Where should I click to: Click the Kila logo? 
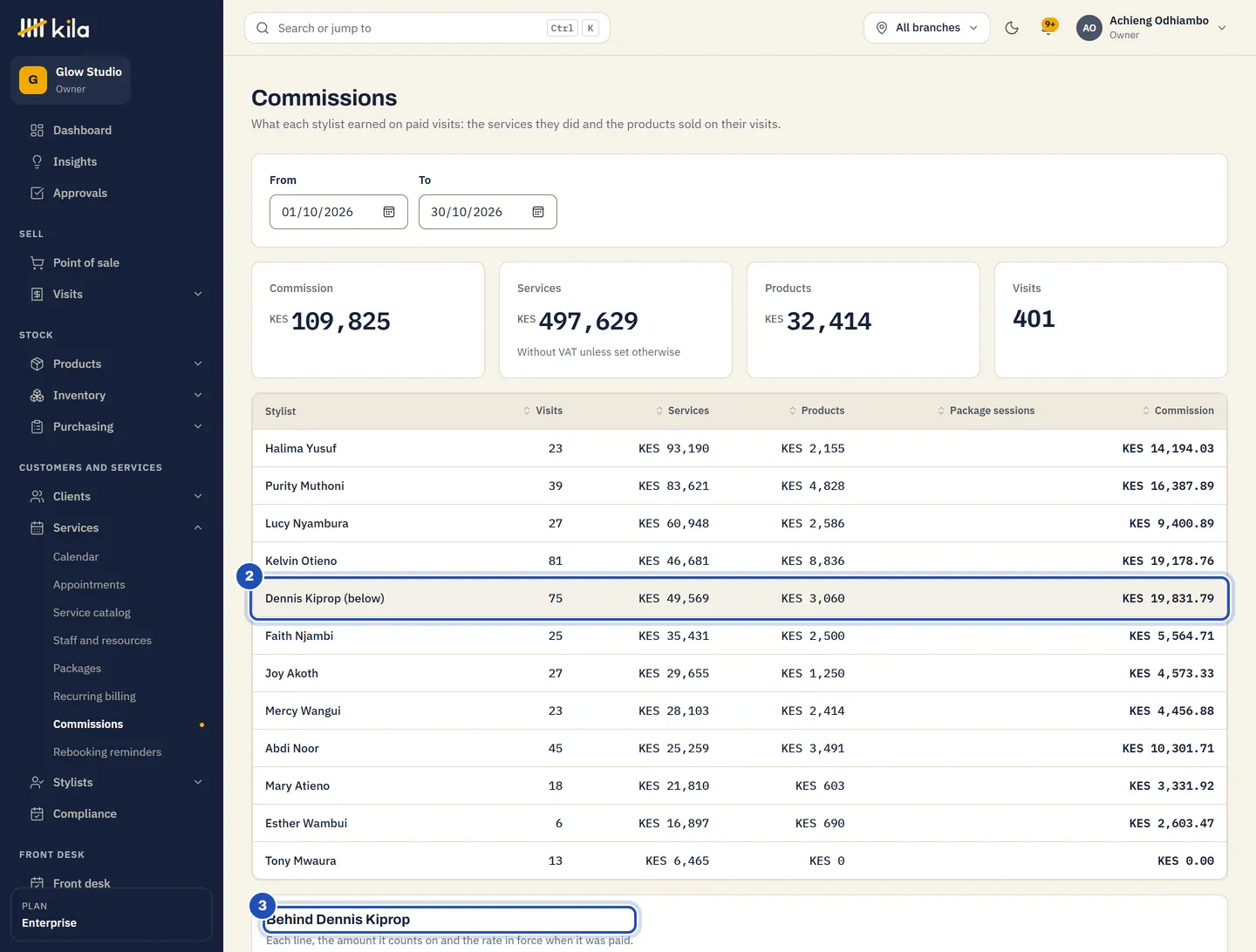(x=53, y=29)
